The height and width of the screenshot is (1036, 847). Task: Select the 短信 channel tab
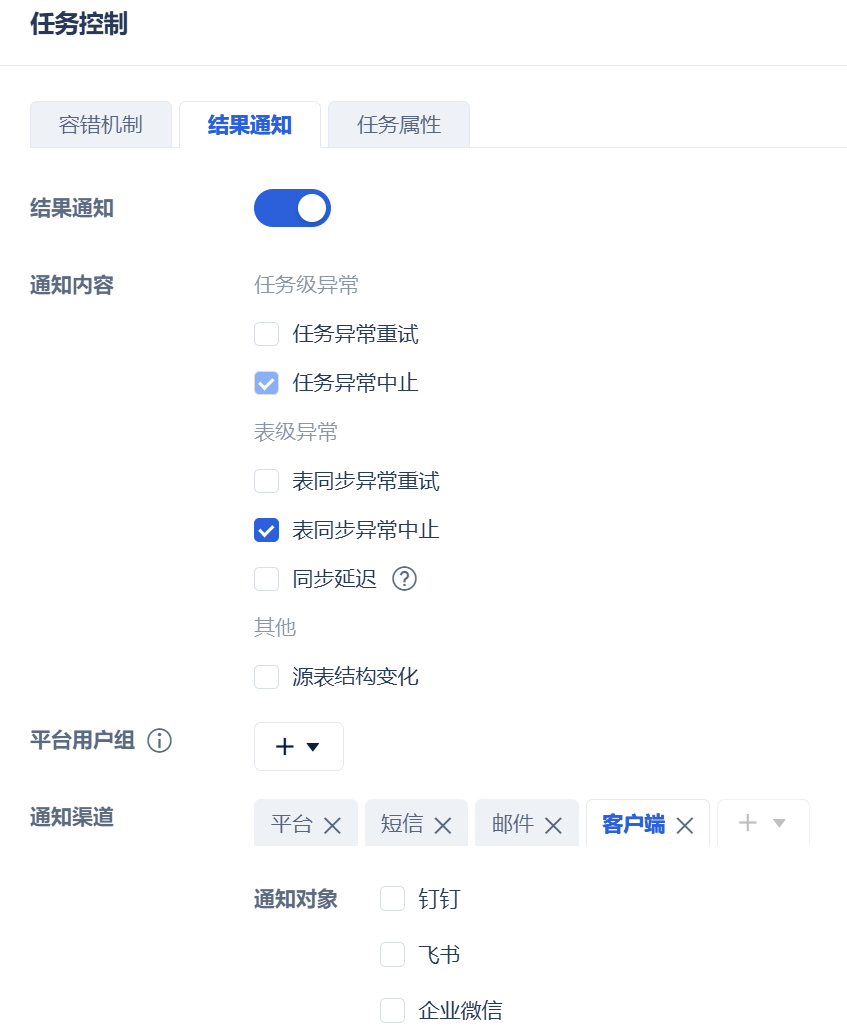click(402, 824)
